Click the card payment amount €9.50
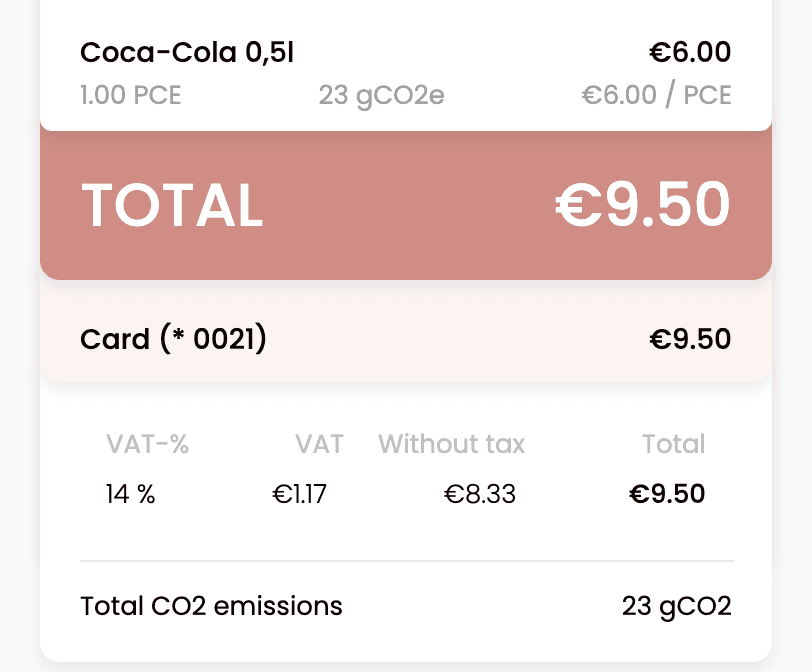 (690, 340)
